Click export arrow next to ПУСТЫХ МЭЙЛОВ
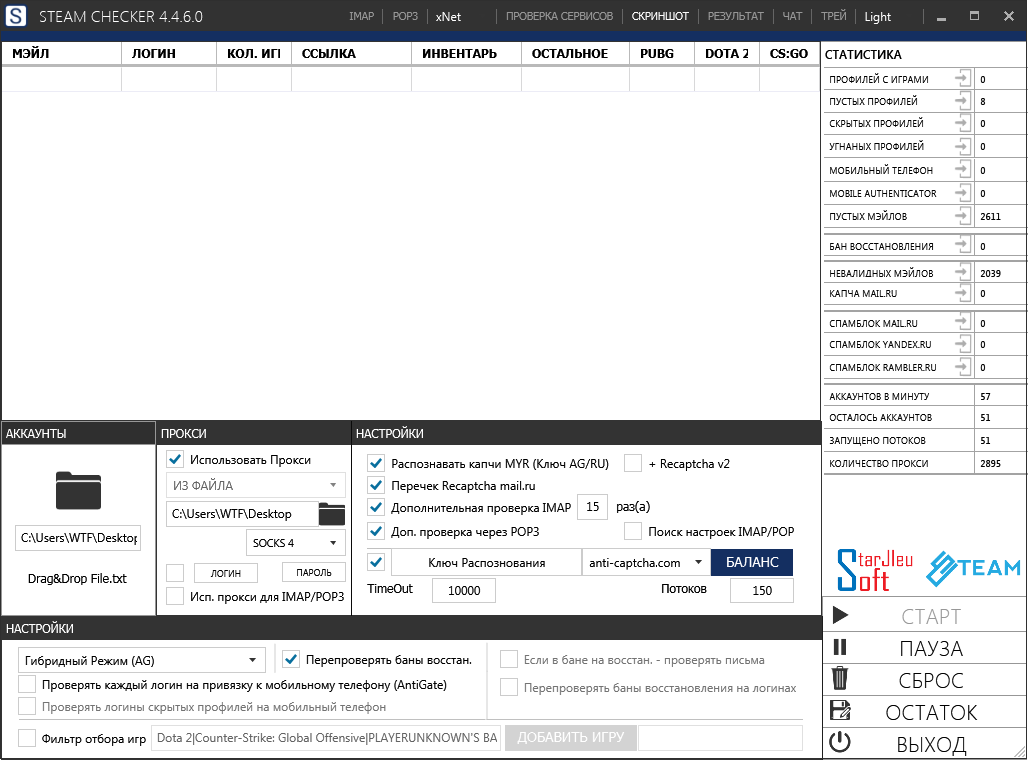Viewport: 1028px width, 760px height. point(962,216)
